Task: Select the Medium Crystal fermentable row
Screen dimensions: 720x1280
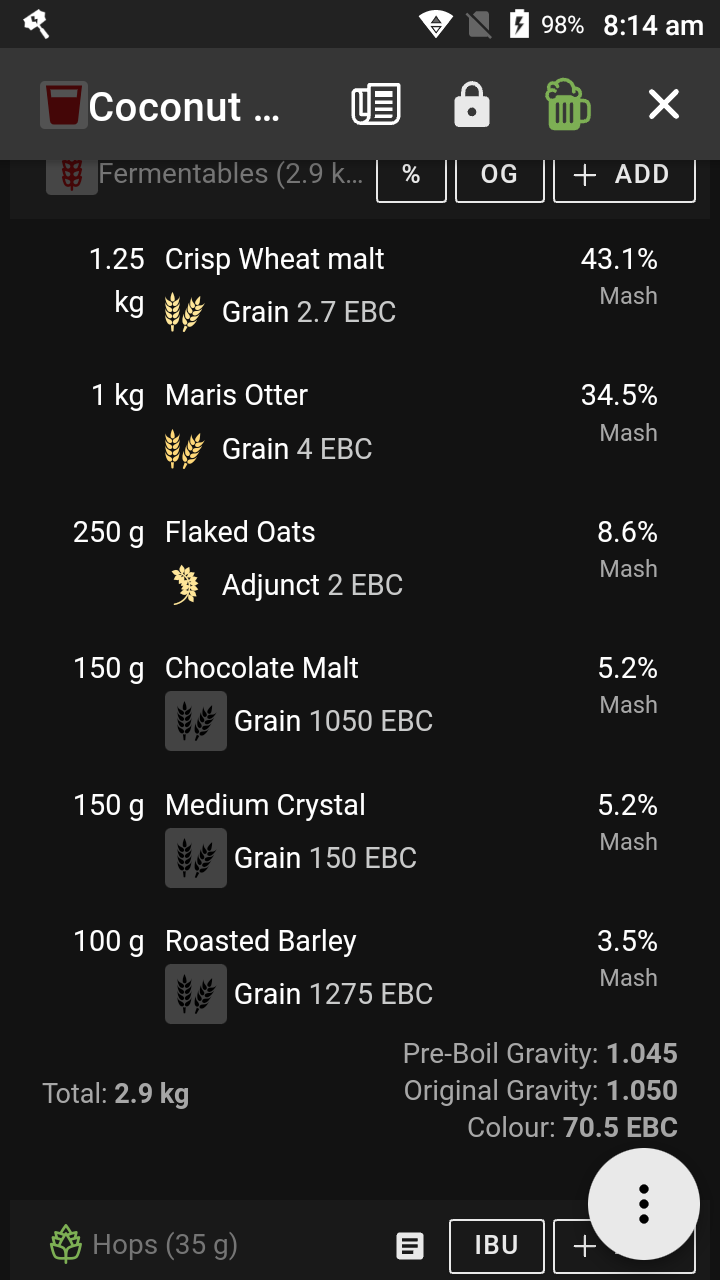Action: click(365, 832)
